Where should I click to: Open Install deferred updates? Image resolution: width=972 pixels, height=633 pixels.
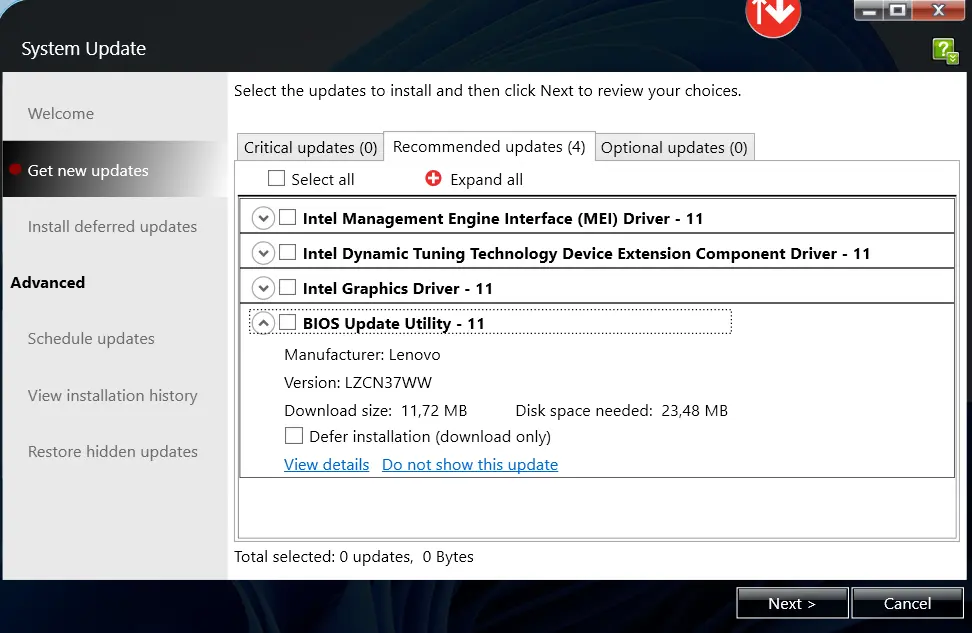[x=112, y=226]
